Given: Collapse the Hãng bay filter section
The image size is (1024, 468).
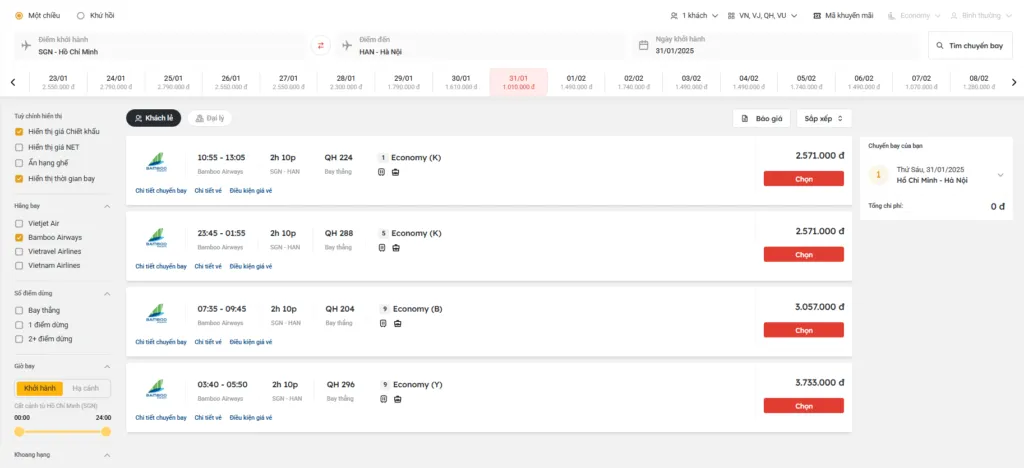Looking at the screenshot, I should [x=107, y=206].
